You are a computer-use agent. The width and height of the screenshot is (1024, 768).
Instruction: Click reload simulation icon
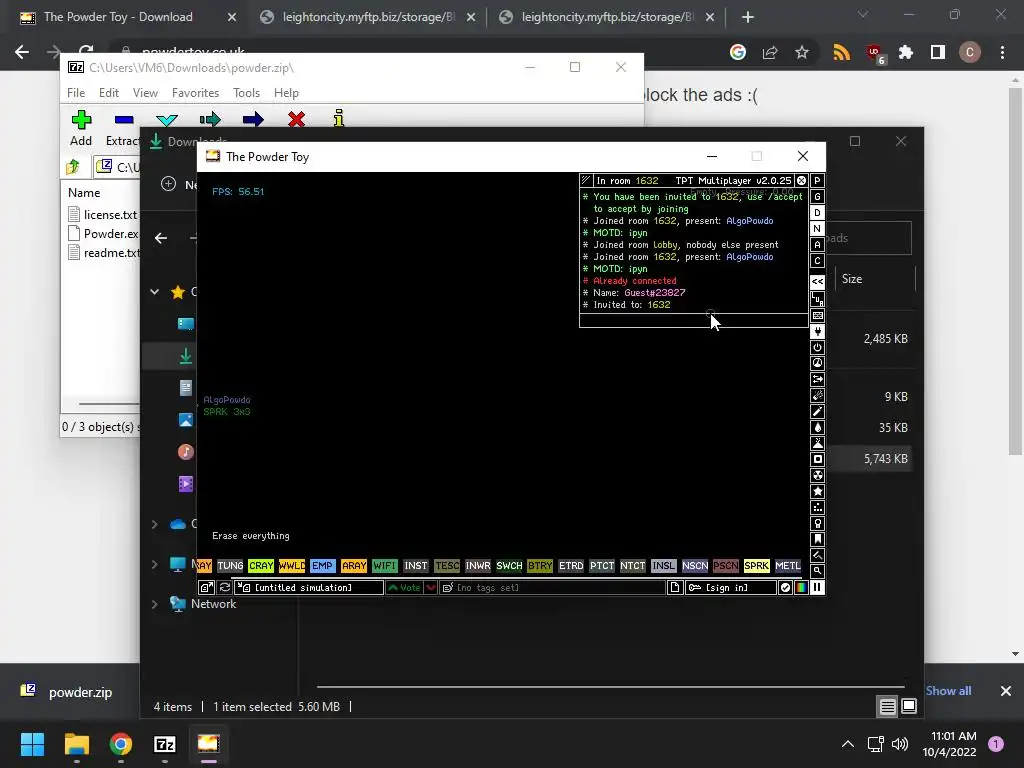[x=224, y=588]
